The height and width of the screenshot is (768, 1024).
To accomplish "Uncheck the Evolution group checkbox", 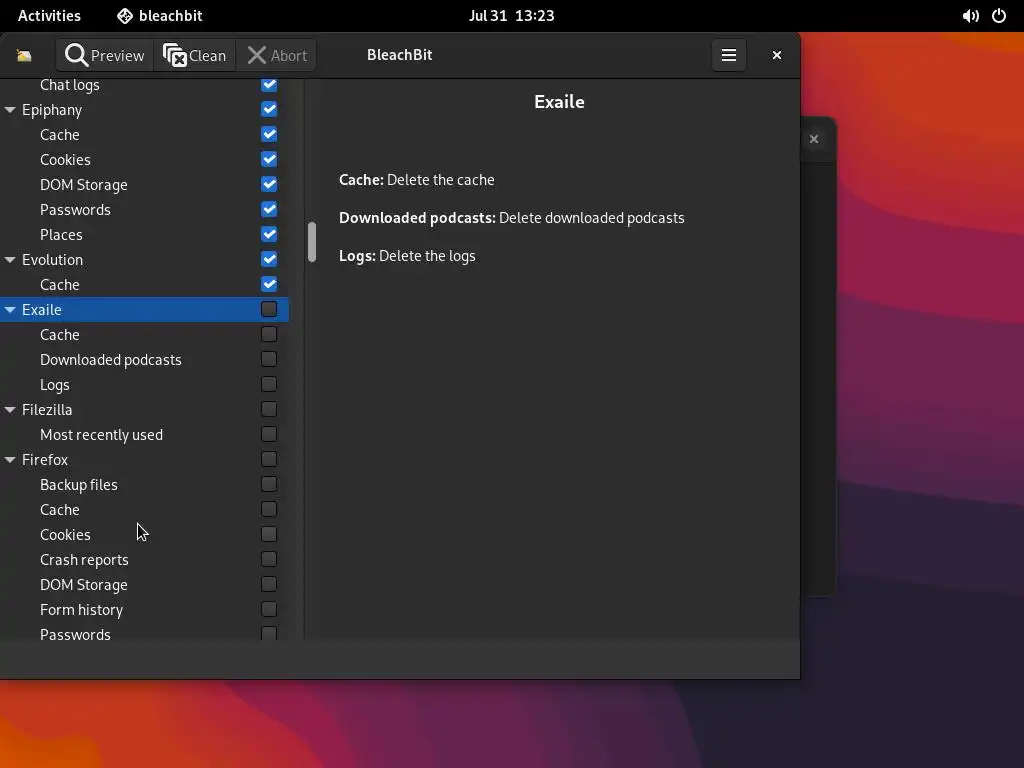I will [x=269, y=259].
